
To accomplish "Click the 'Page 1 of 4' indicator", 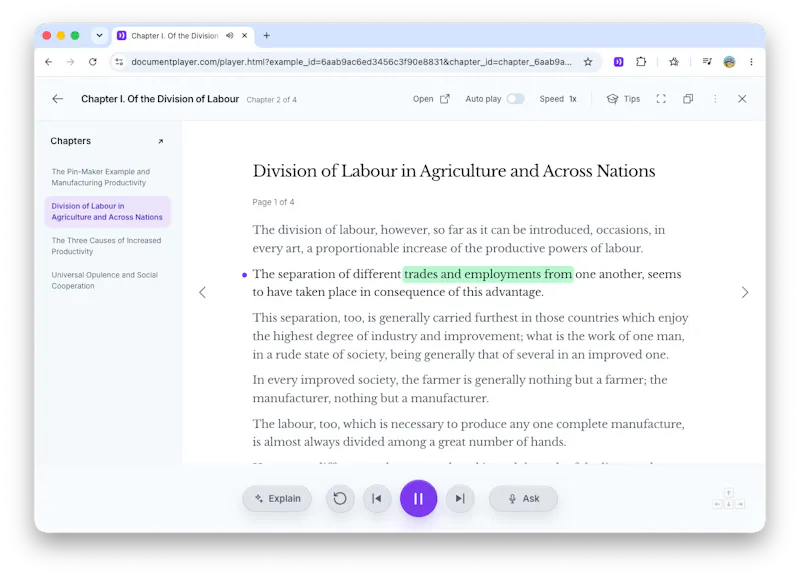I will click(x=273, y=202).
